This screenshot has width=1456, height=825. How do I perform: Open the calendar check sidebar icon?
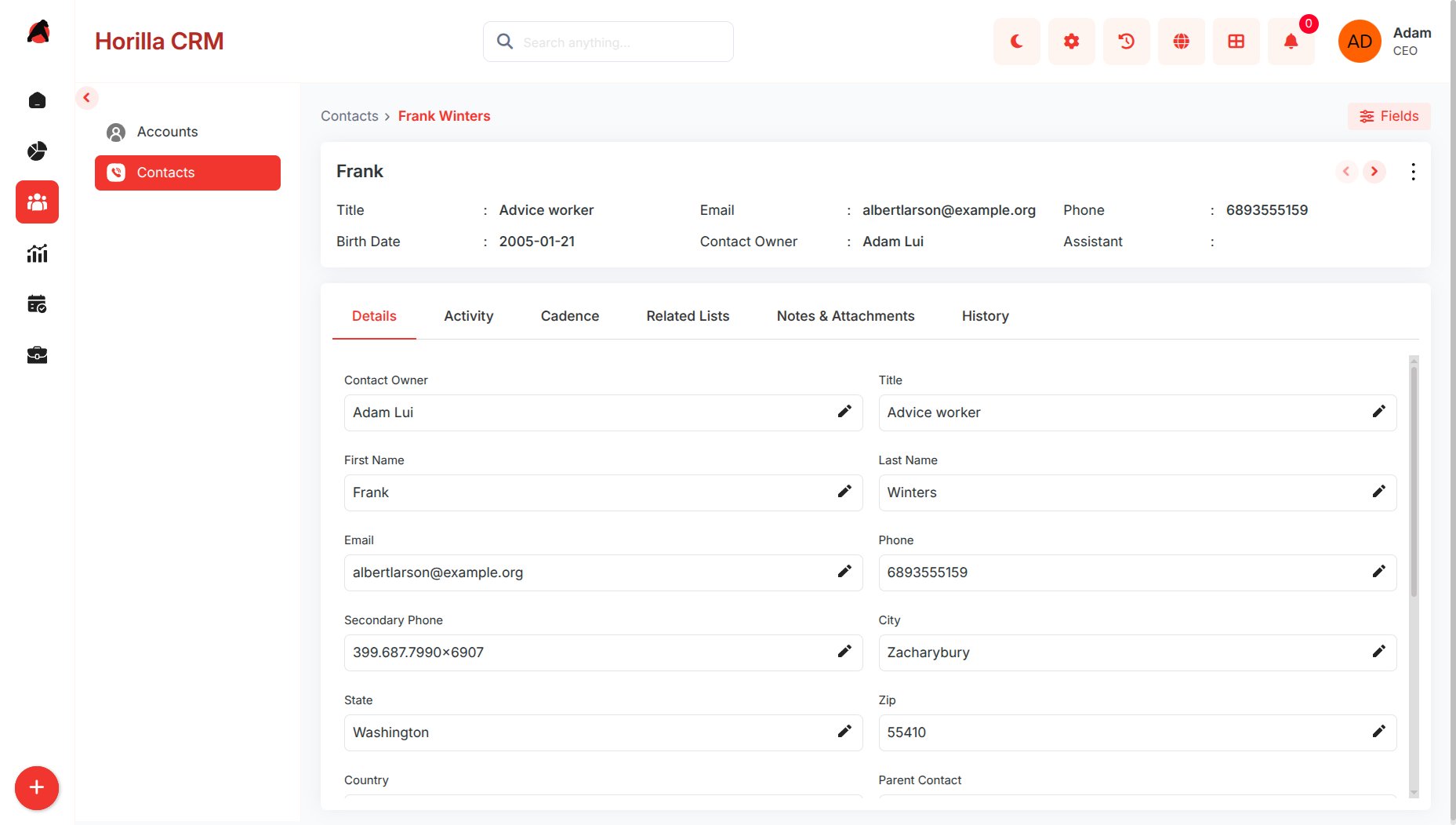(x=37, y=304)
